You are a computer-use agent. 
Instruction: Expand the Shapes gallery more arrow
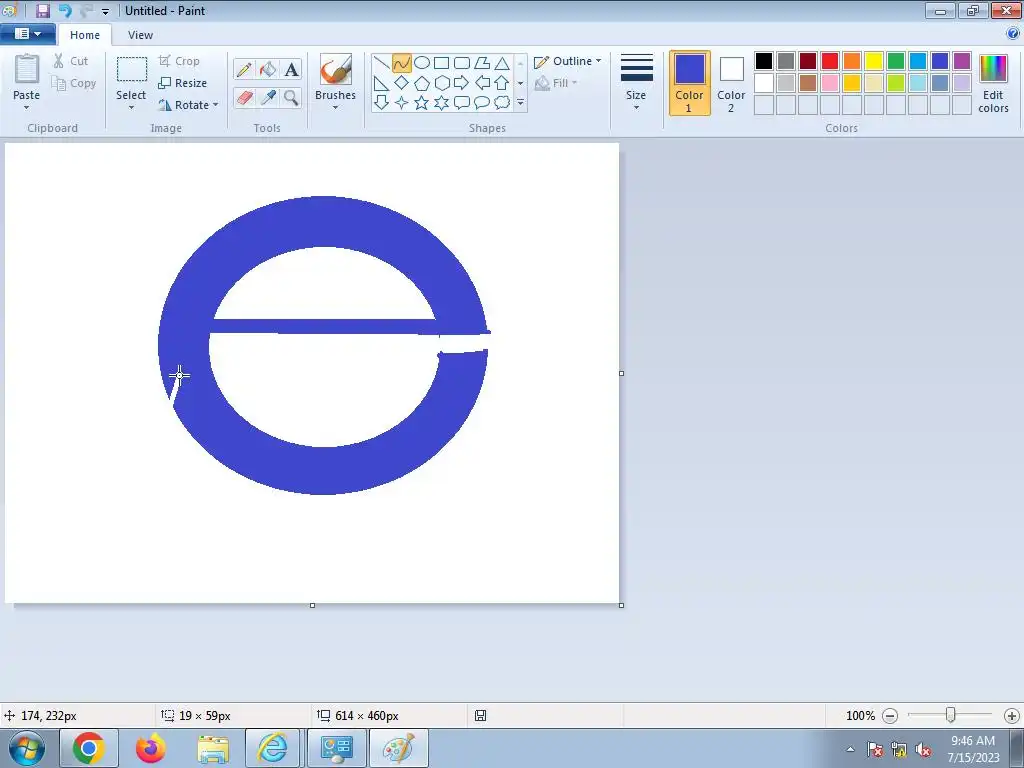520,103
